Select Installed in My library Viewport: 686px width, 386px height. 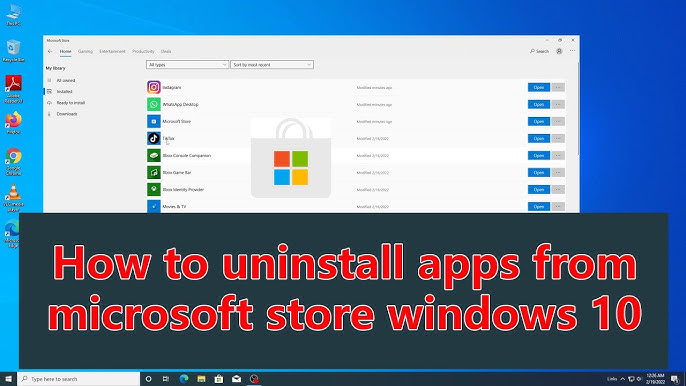click(x=64, y=91)
